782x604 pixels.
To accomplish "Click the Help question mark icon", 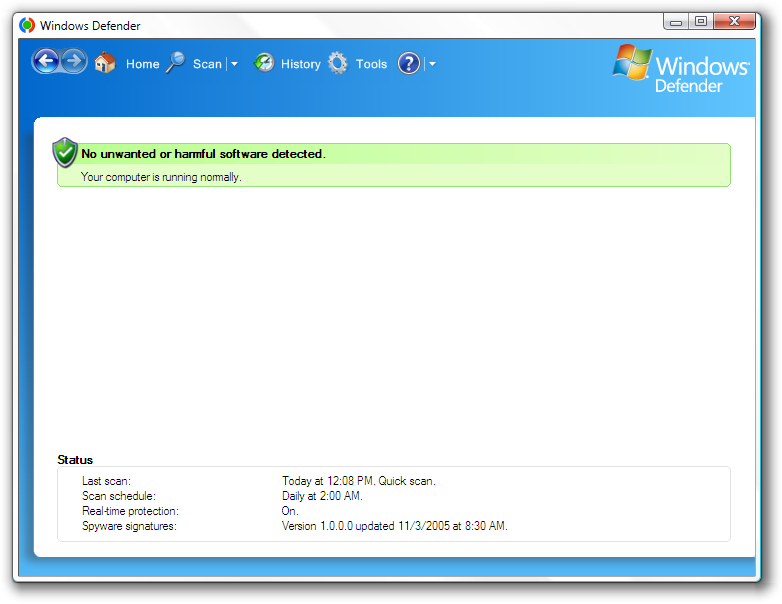I will [409, 63].
